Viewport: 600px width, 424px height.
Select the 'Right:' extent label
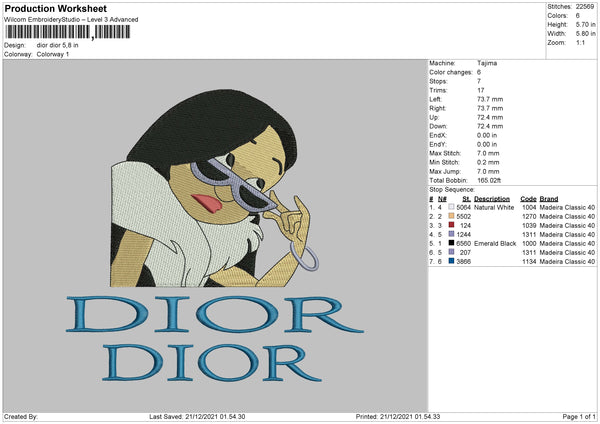(437, 108)
